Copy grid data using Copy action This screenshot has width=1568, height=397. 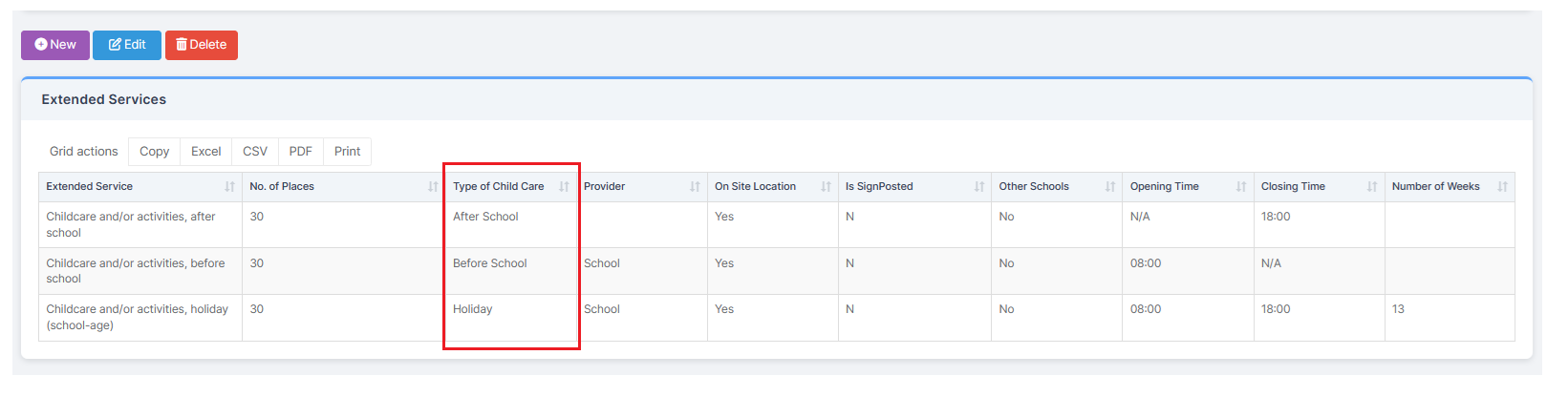click(154, 152)
